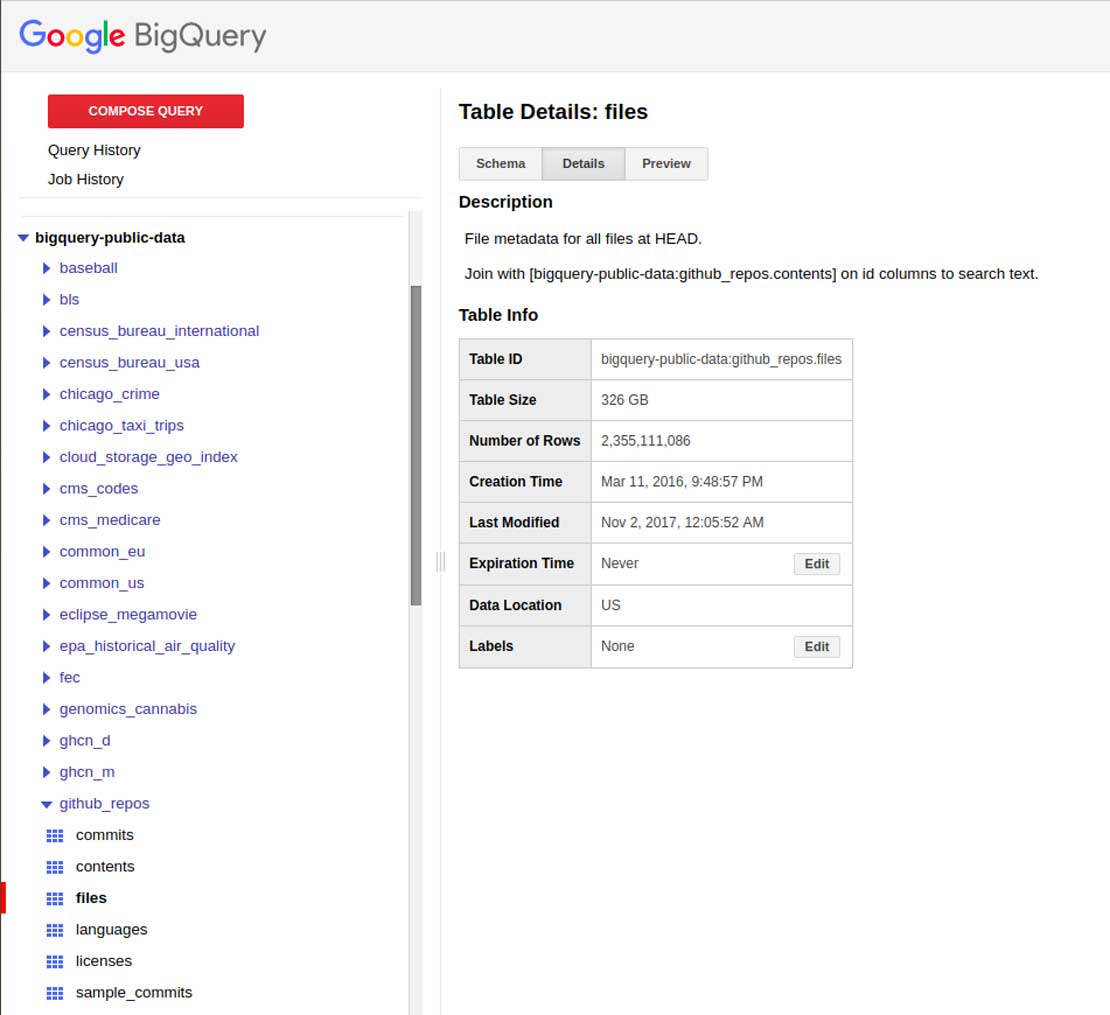Click the Last Modified value Nov 2, 2017
The height and width of the screenshot is (1015, 1110).
(x=682, y=523)
